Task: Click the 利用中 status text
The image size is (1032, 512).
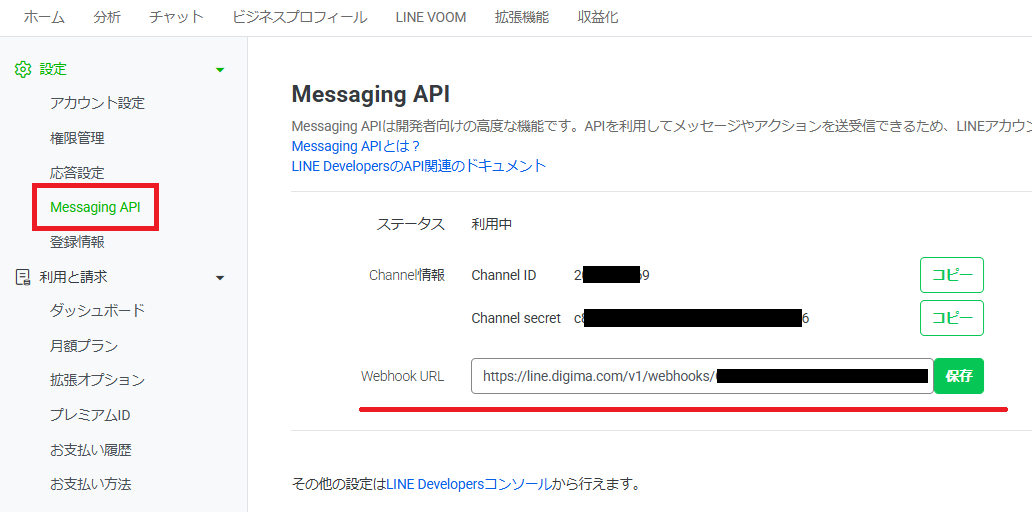Action: point(492,224)
